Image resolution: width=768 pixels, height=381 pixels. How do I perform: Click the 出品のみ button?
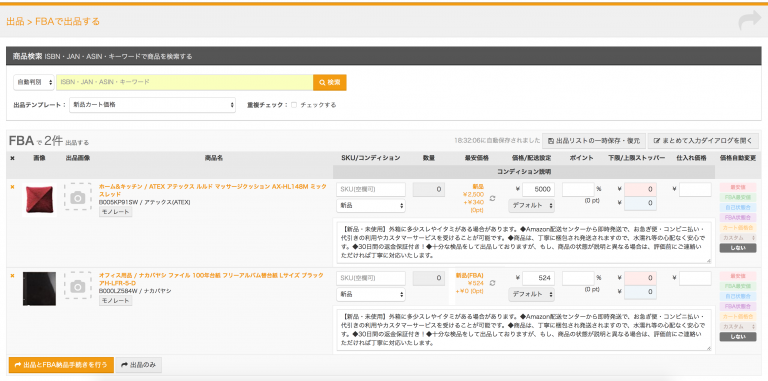[x=139, y=365]
